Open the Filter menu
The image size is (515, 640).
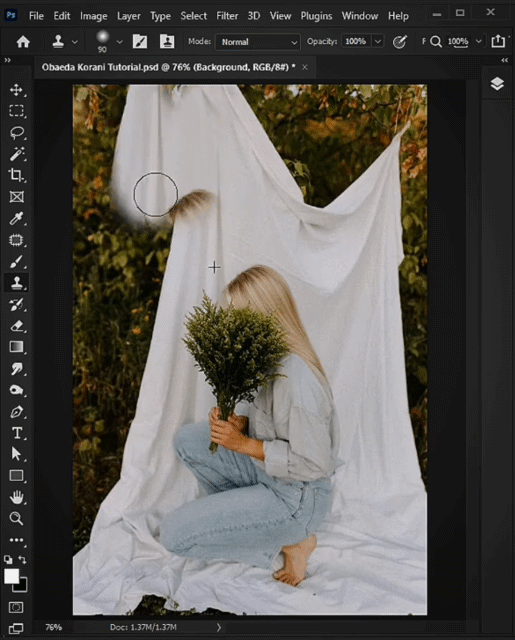[227, 16]
